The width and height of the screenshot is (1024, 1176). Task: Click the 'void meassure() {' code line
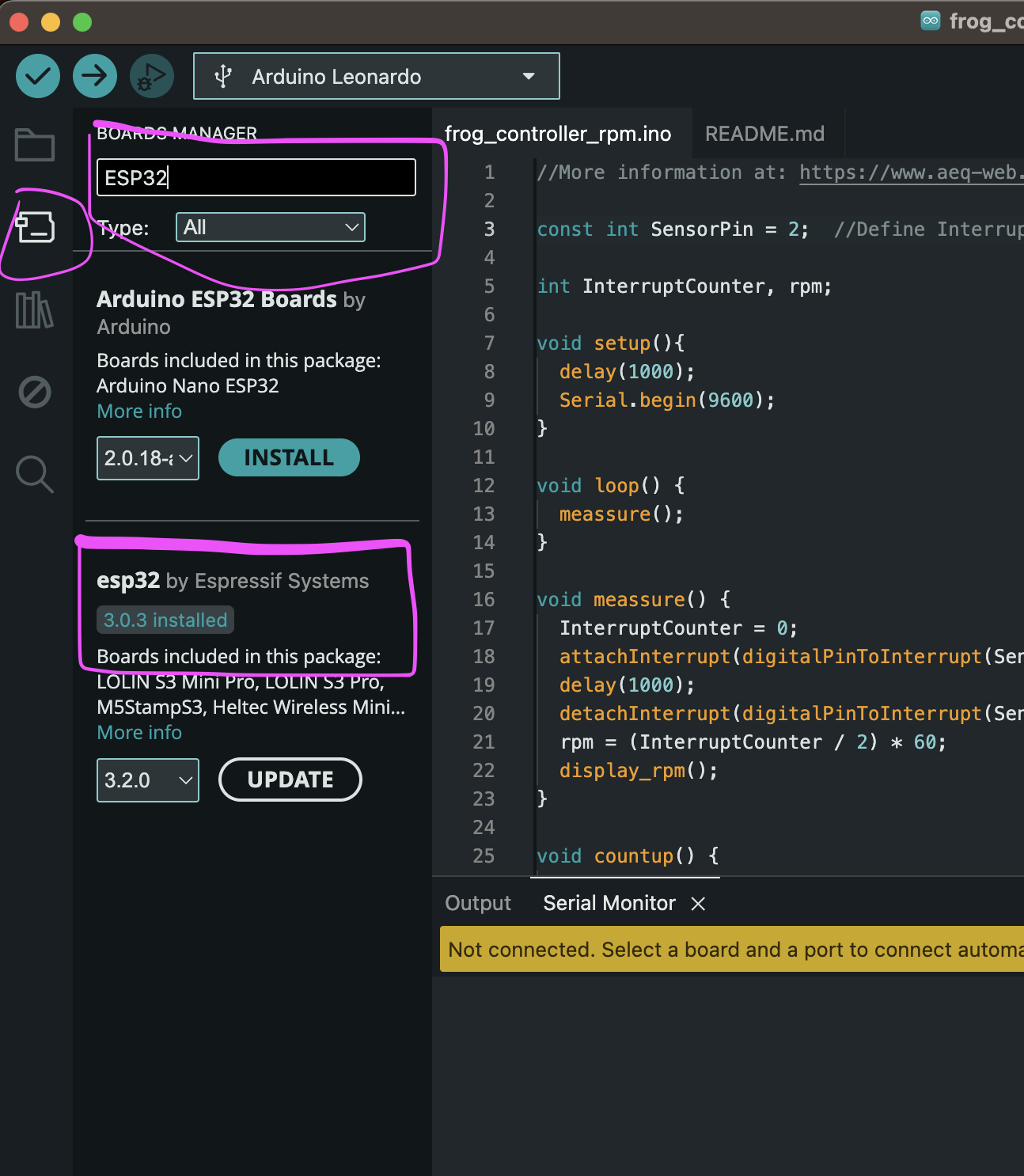coord(633,600)
